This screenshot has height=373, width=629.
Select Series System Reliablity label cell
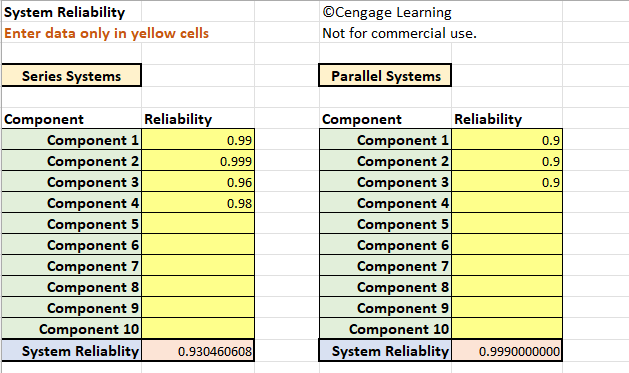(x=71, y=351)
